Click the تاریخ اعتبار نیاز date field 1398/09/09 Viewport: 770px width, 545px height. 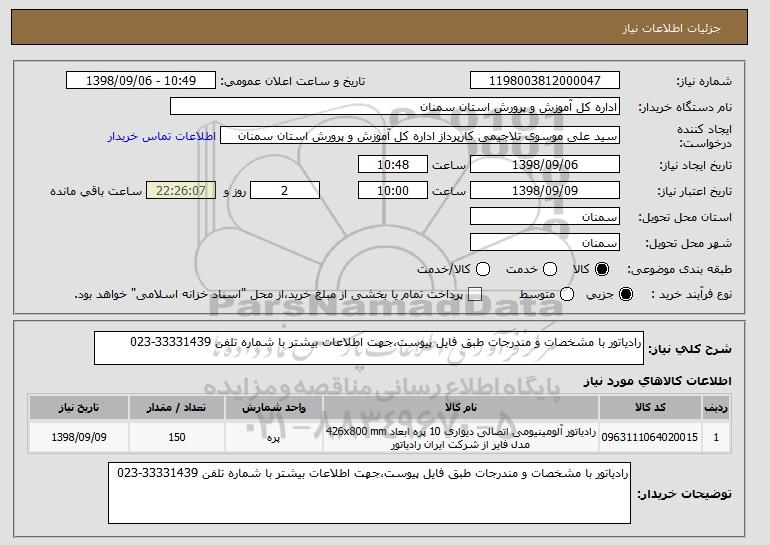click(545, 191)
